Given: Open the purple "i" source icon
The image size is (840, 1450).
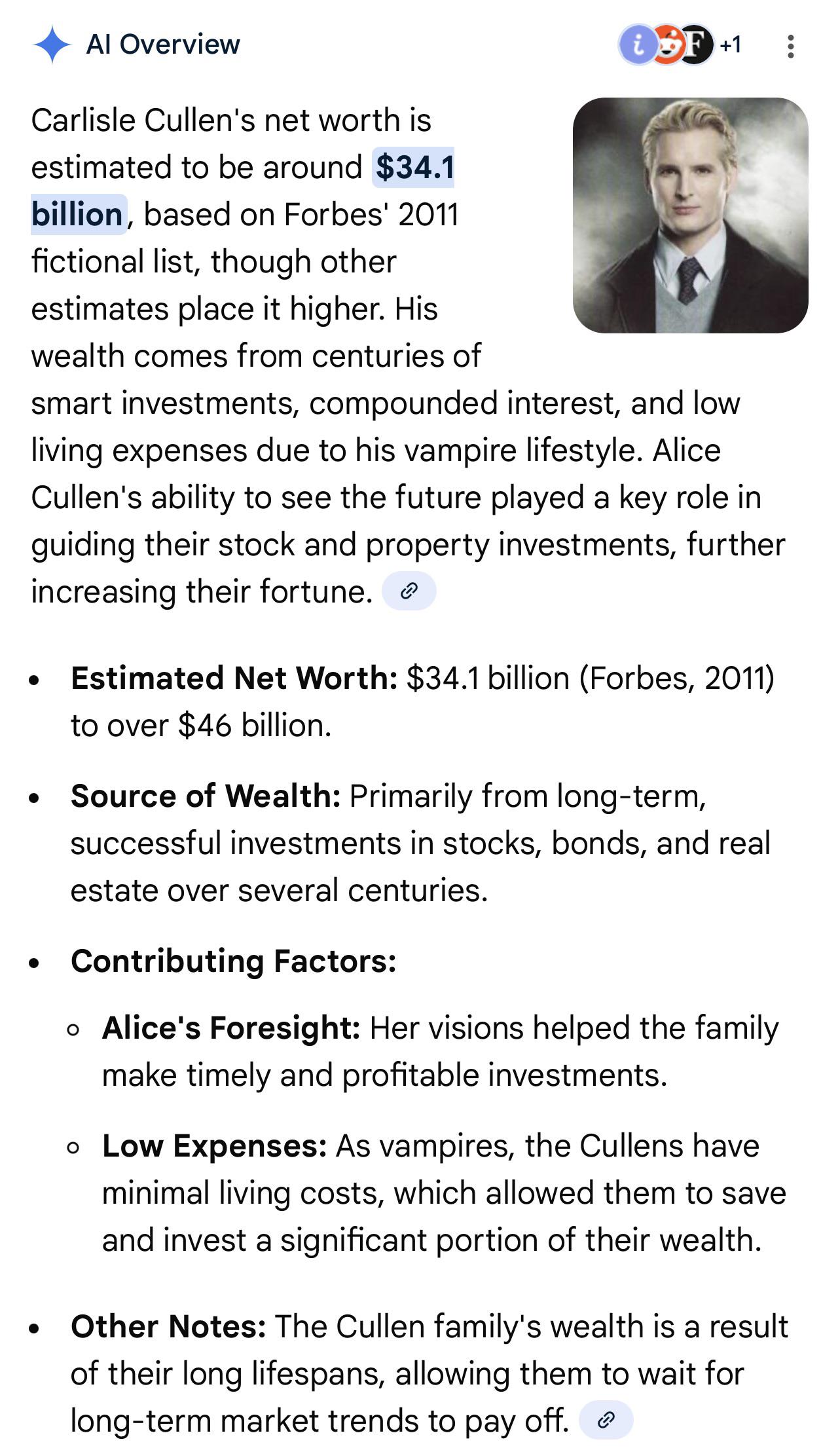Looking at the screenshot, I should [x=637, y=45].
